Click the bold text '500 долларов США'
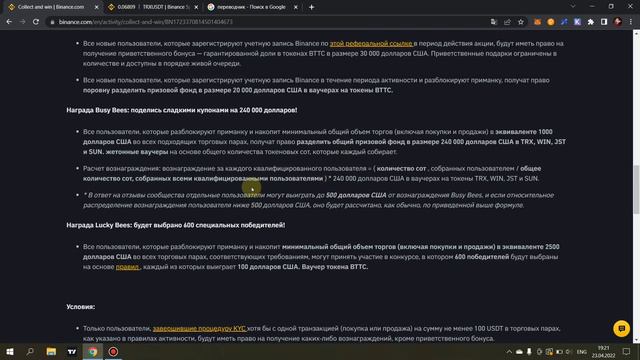 (x=356, y=195)
